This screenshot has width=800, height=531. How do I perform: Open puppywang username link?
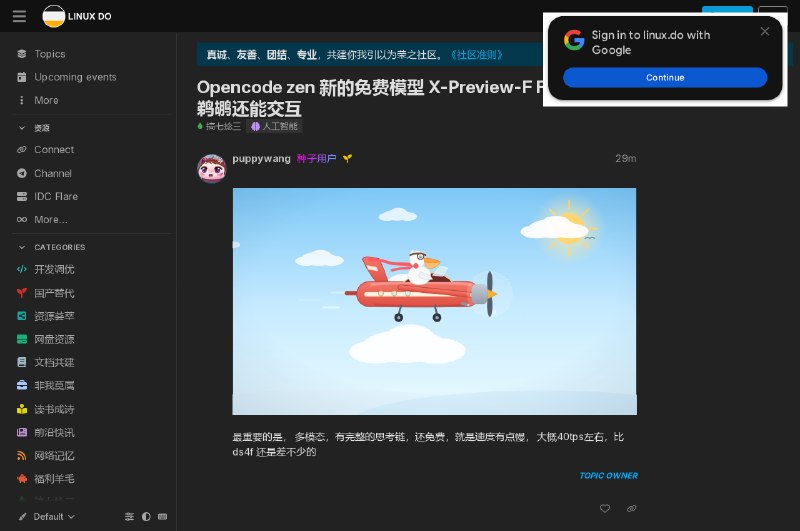coord(261,159)
